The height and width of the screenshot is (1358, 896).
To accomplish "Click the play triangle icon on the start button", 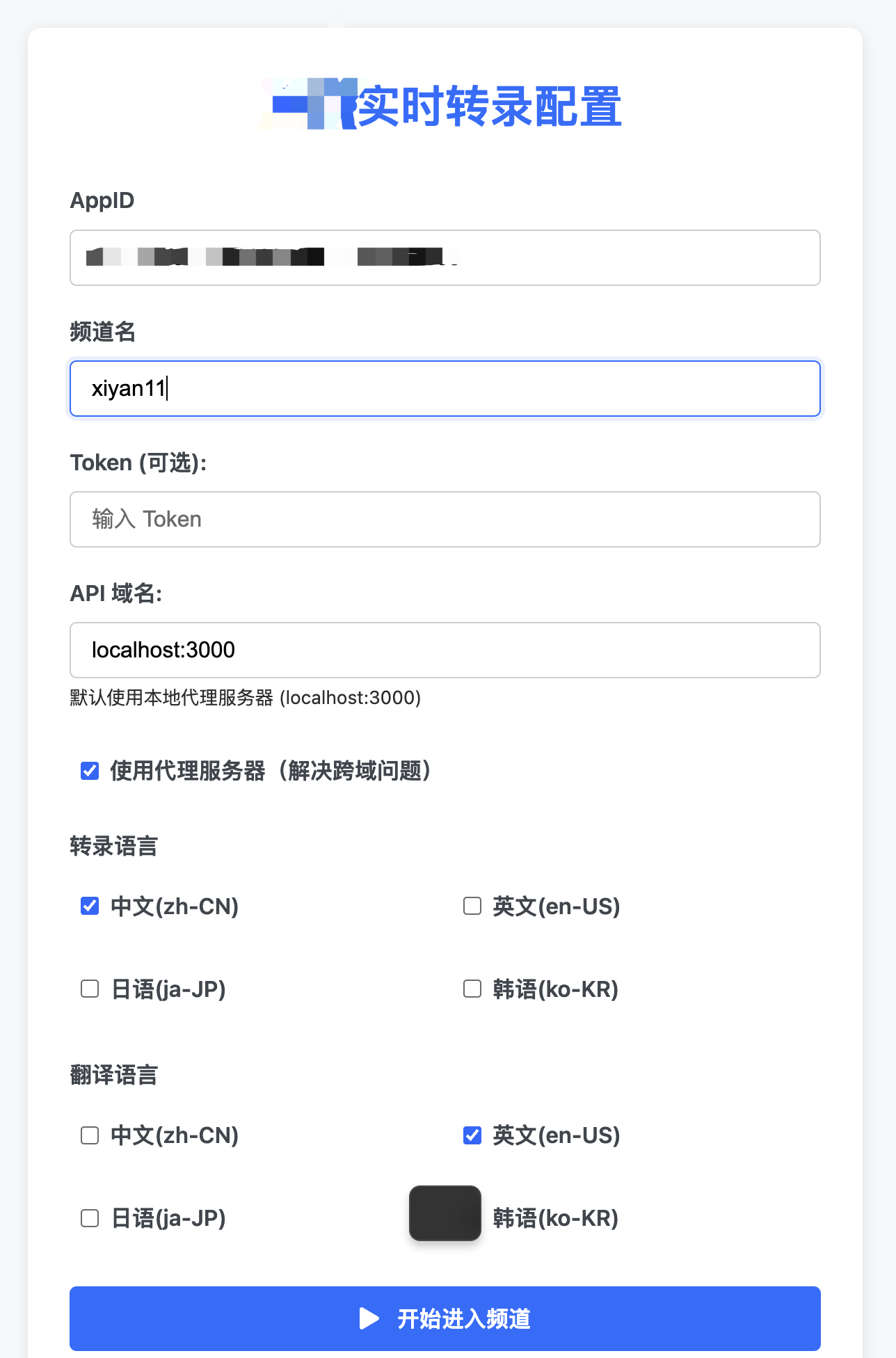I will (368, 1318).
